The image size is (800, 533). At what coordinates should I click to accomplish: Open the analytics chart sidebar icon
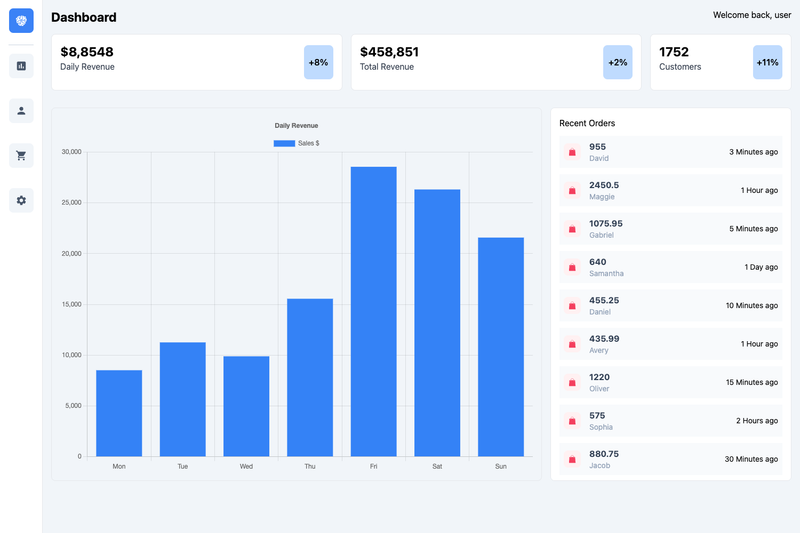(x=21, y=66)
